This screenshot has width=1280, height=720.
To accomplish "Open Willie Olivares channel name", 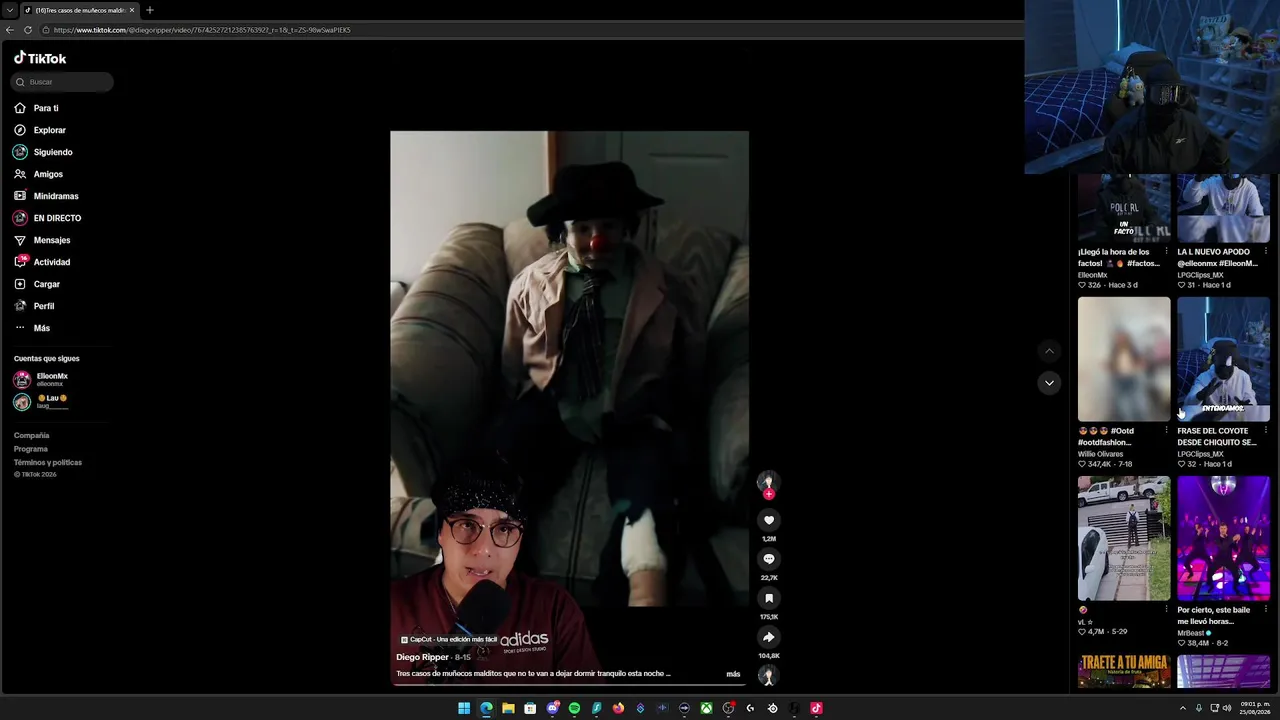I will tap(1100, 454).
